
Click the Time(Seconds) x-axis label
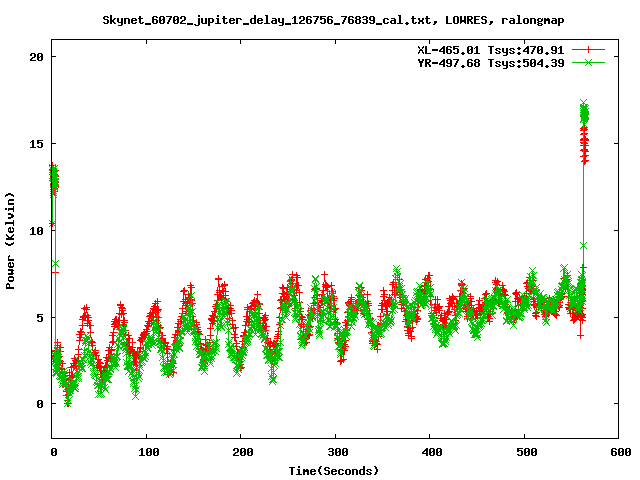point(333,471)
